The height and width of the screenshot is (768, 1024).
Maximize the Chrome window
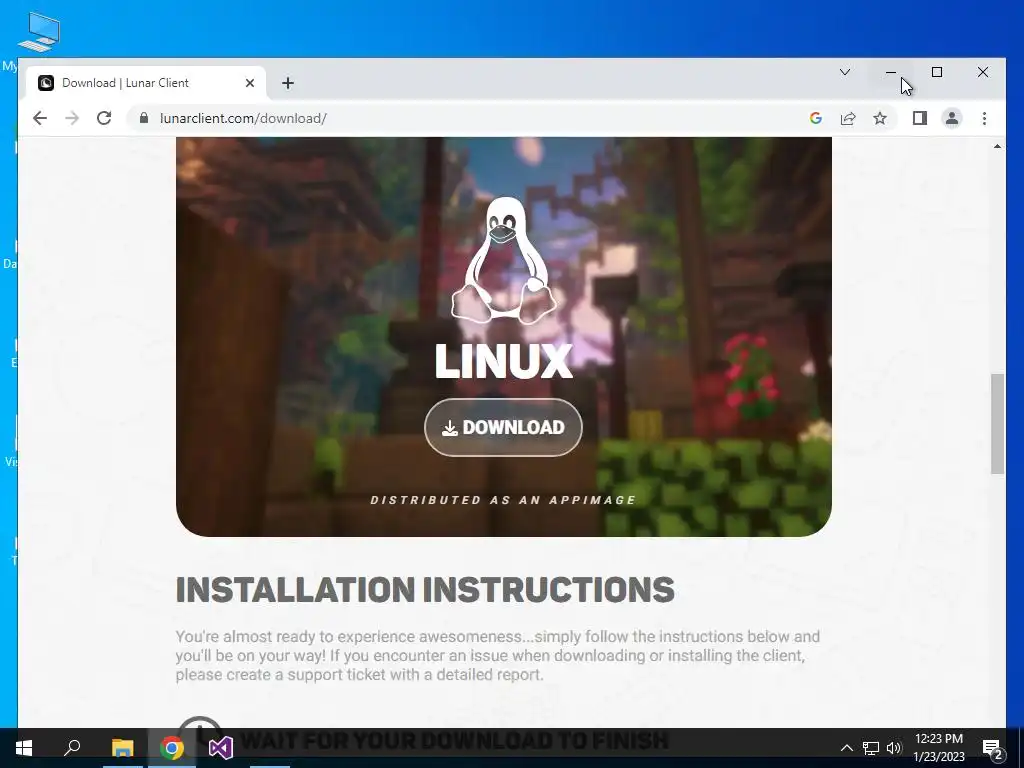[936, 72]
